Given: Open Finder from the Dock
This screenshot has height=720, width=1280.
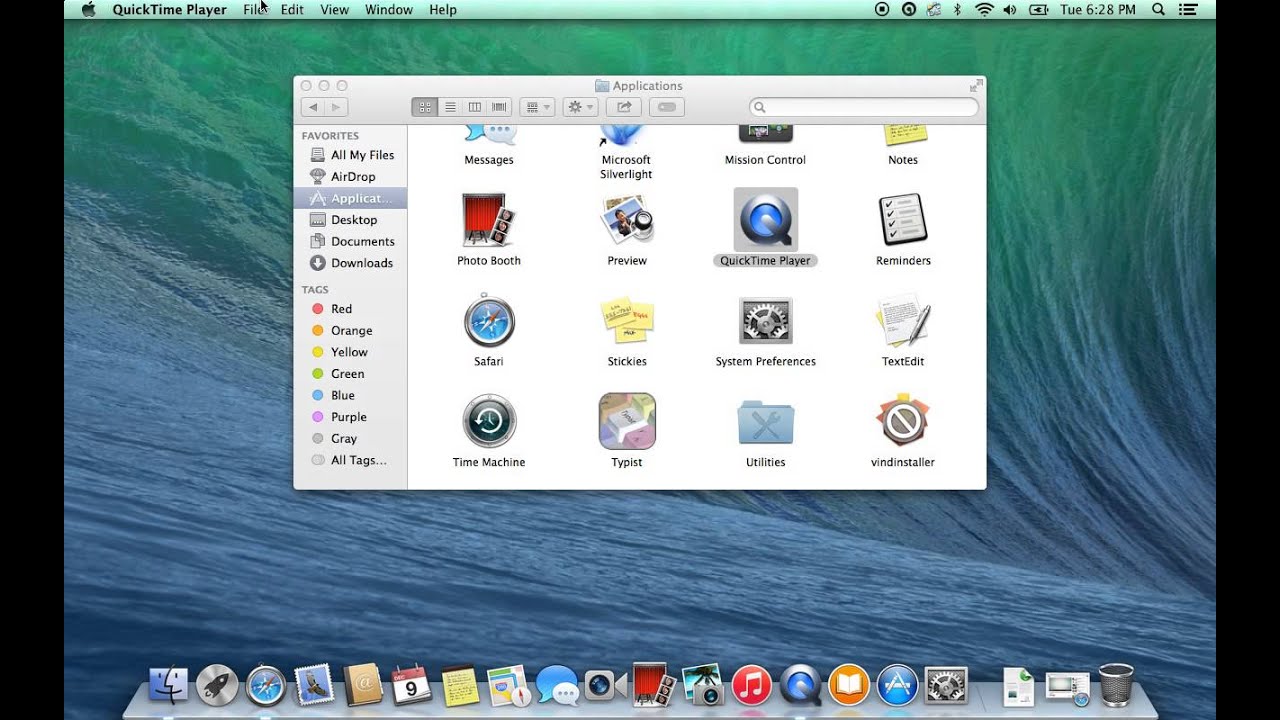Looking at the screenshot, I should [x=168, y=686].
